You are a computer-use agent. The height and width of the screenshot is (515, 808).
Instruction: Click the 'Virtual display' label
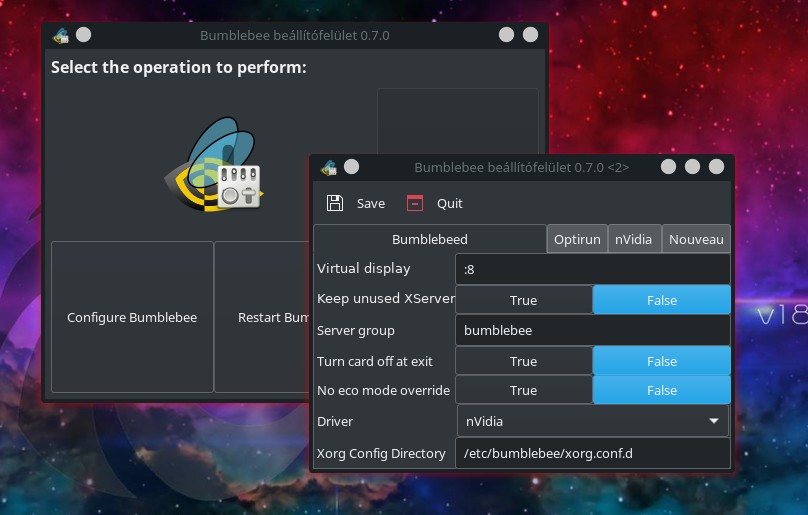pyautogui.click(x=363, y=269)
